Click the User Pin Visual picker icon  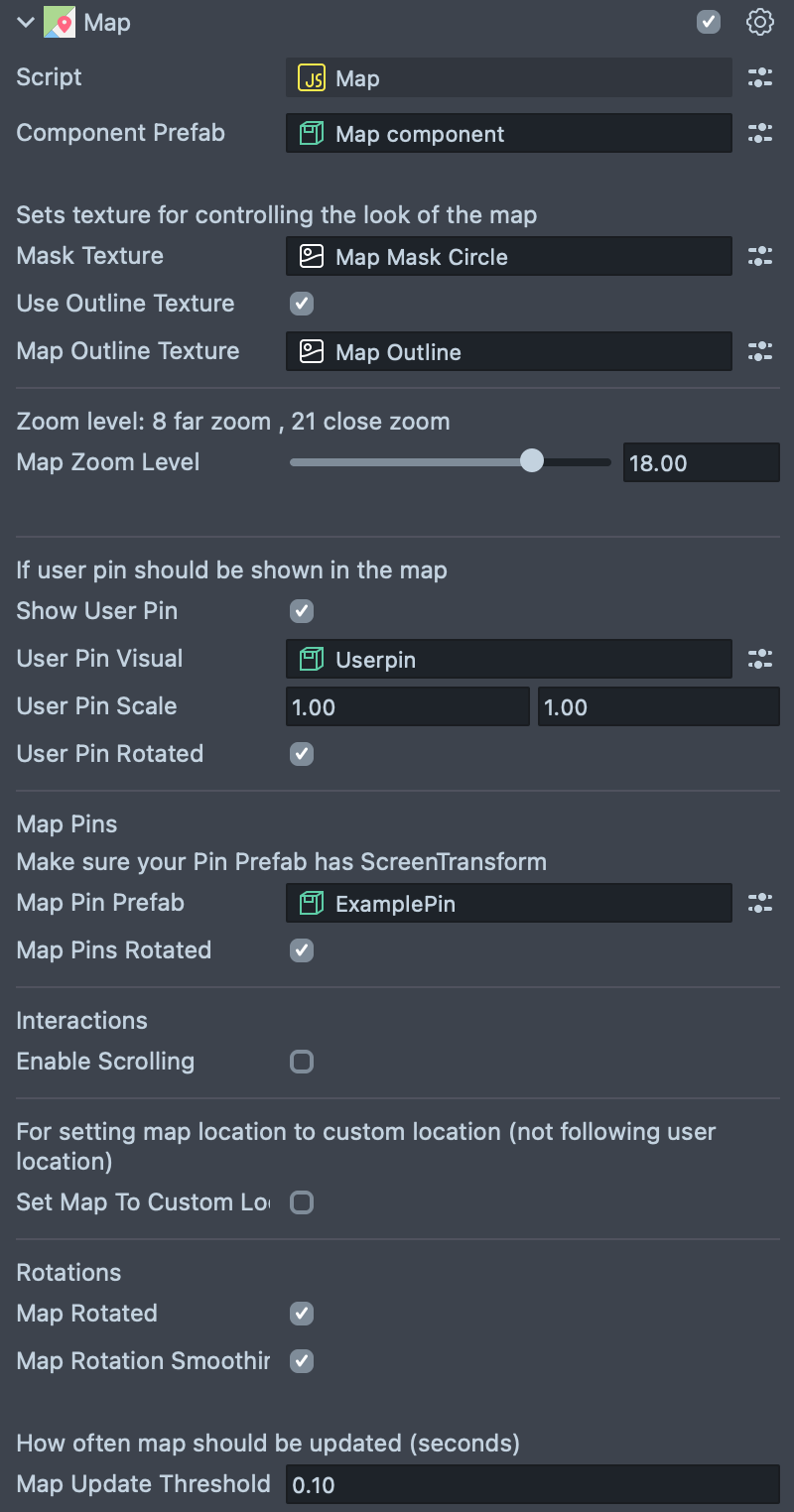point(759,658)
